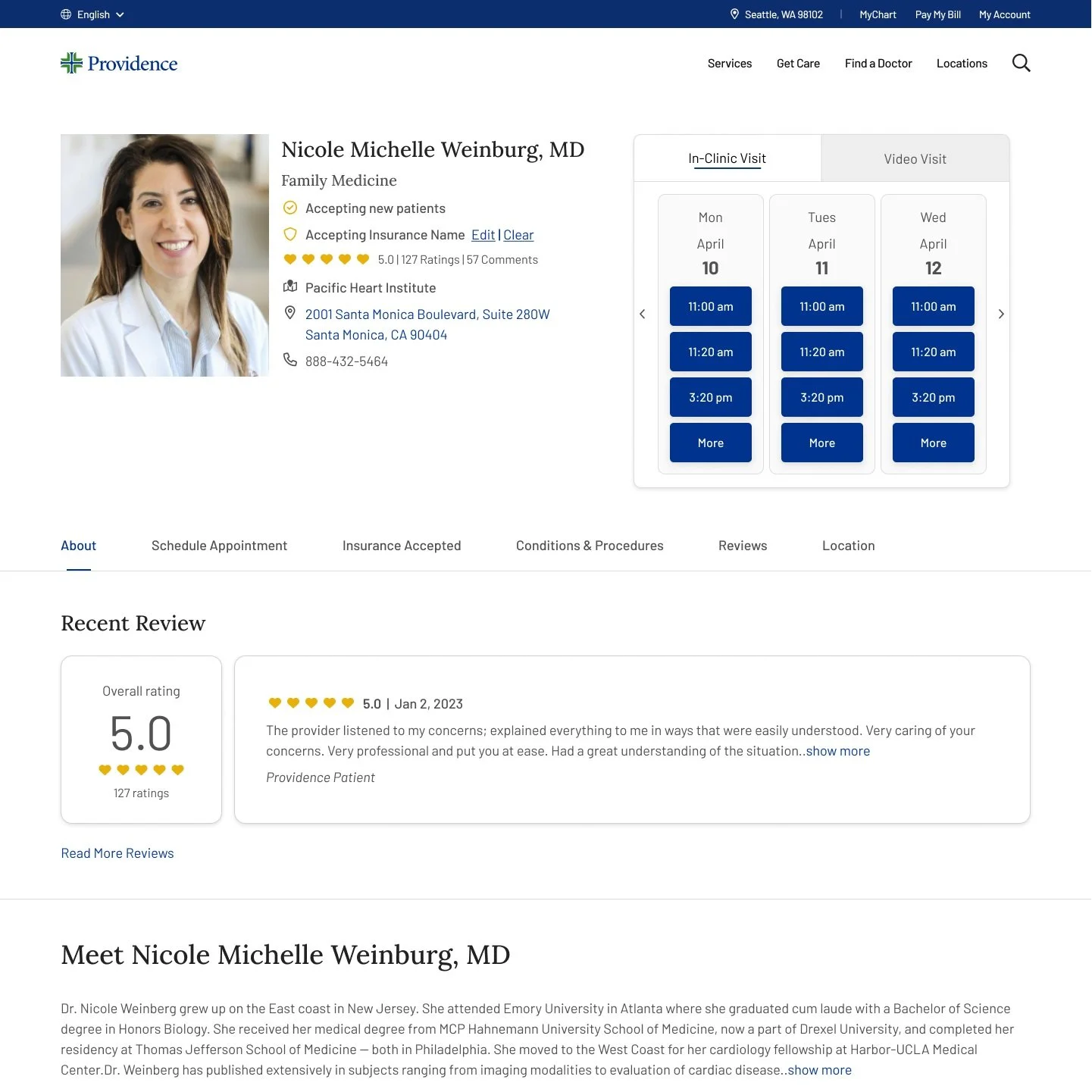Viewport: 1092px width, 1092px height.
Task: Show more Tuesday April 11 times
Action: (x=822, y=443)
